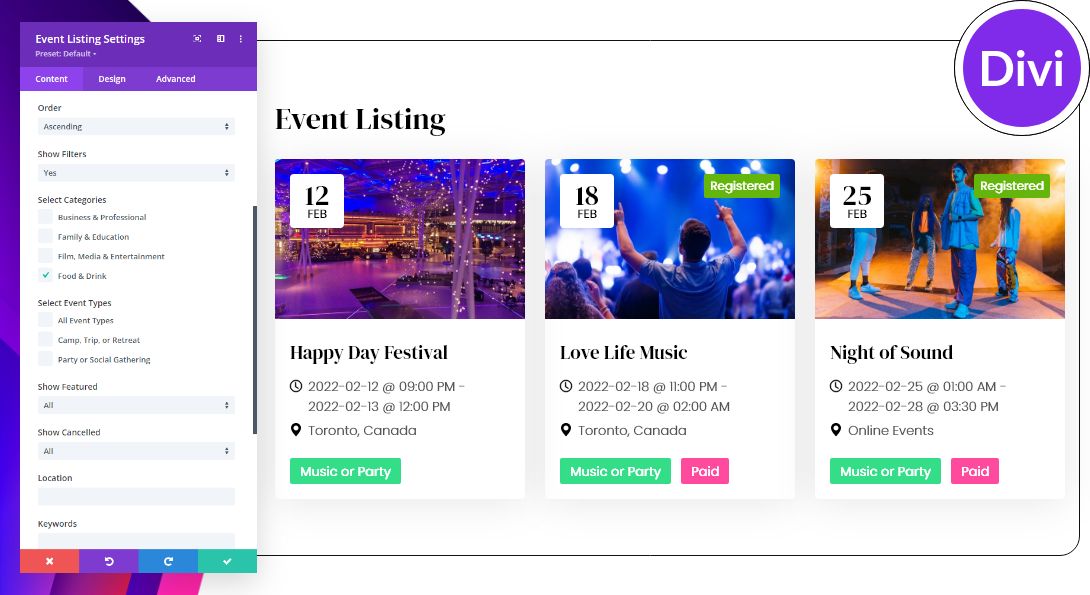Image resolution: width=1090 pixels, height=595 pixels.
Task: Uncheck the Food & Drink category
Action: click(45, 276)
